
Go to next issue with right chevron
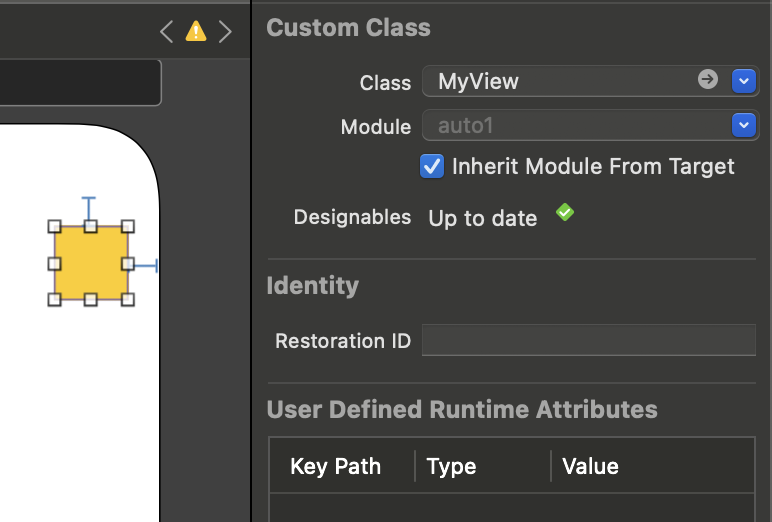pos(225,31)
